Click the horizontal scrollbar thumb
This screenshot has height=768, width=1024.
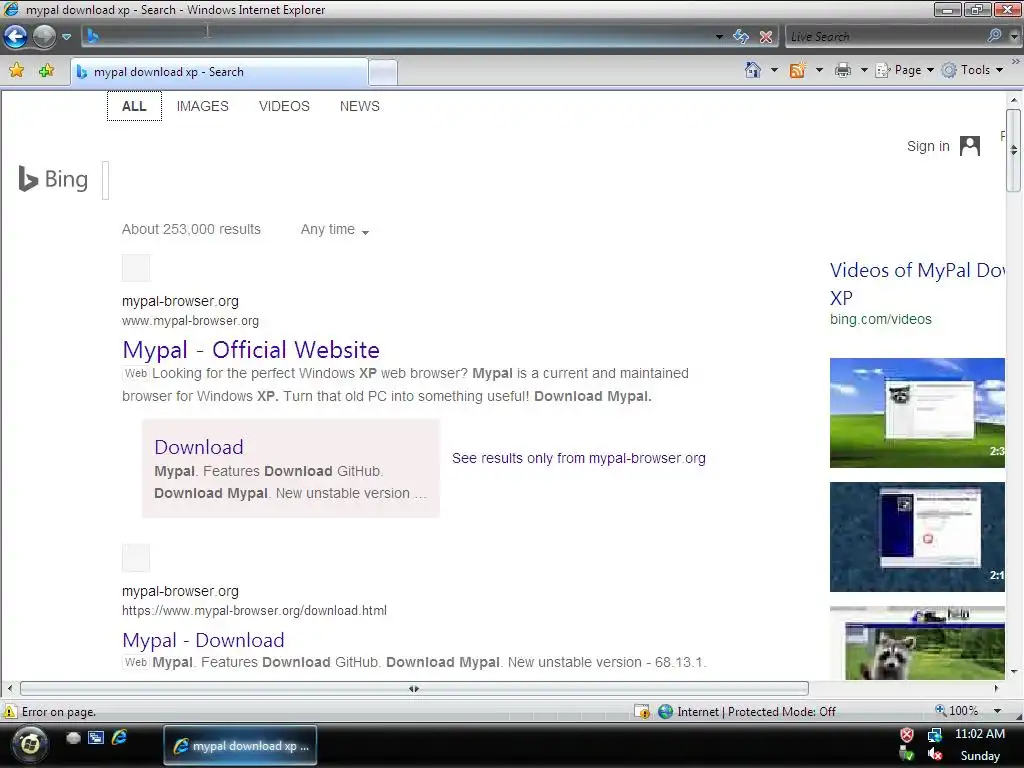click(414, 688)
